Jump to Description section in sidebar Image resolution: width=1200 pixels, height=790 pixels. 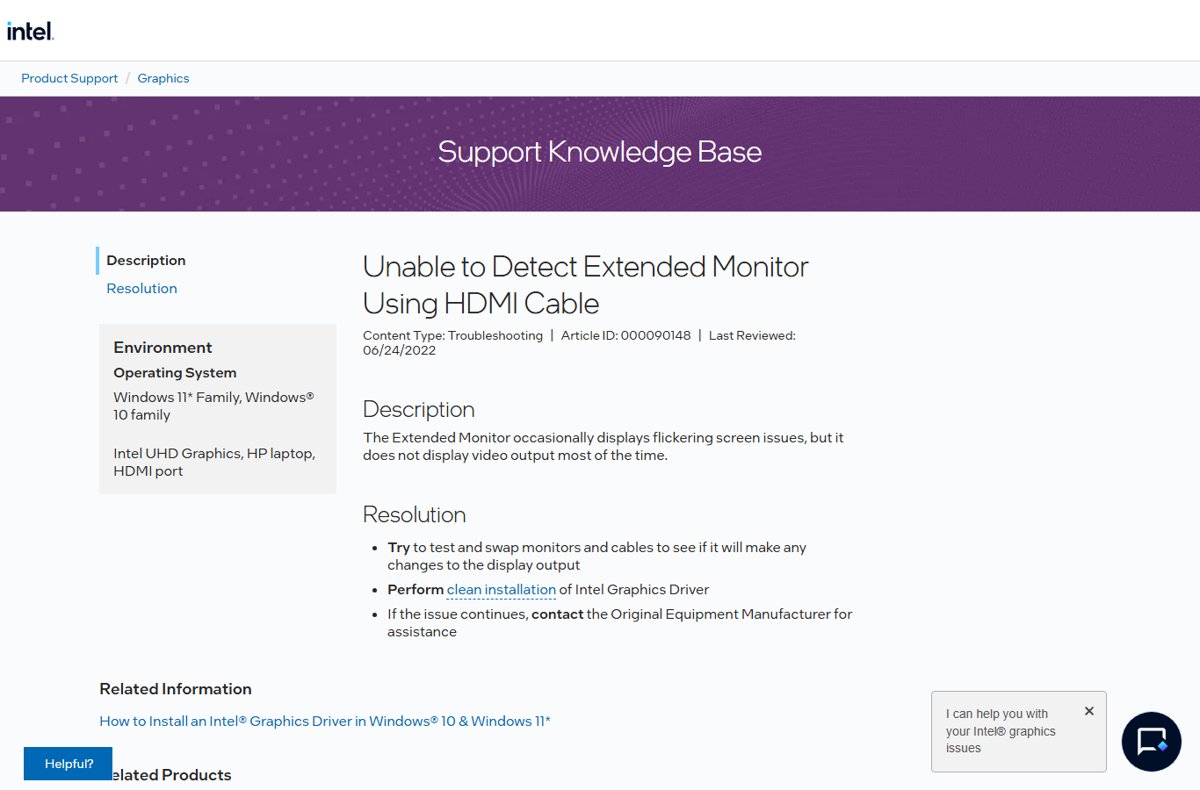(x=146, y=260)
